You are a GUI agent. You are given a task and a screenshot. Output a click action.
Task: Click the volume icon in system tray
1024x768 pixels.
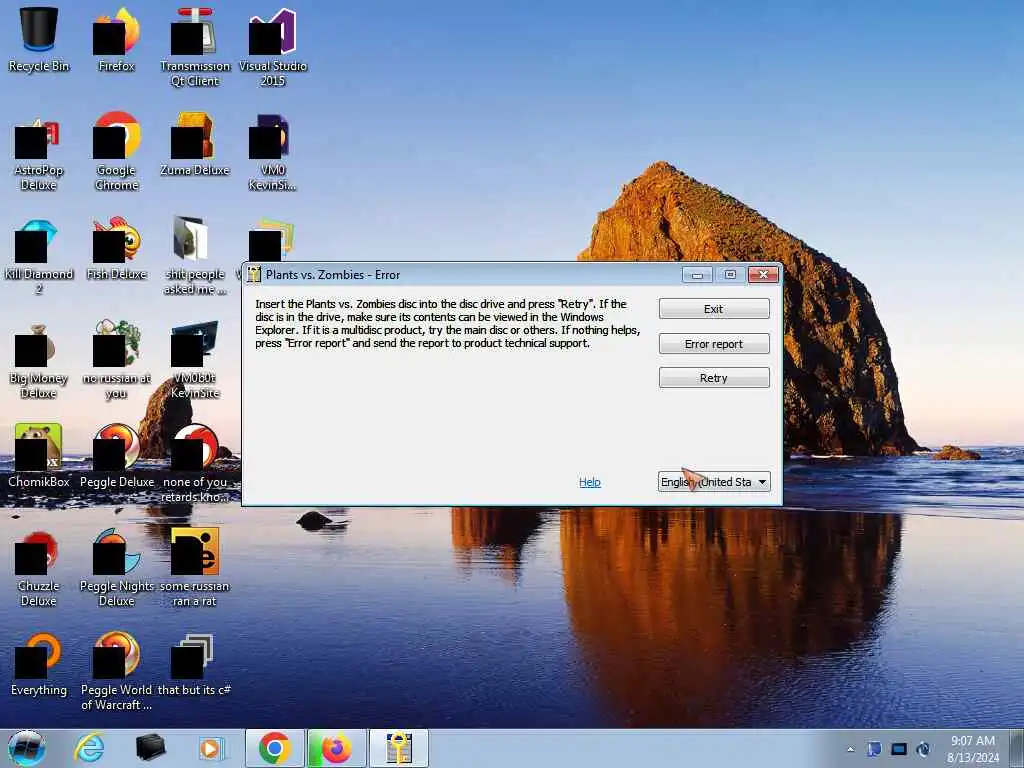click(x=923, y=749)
